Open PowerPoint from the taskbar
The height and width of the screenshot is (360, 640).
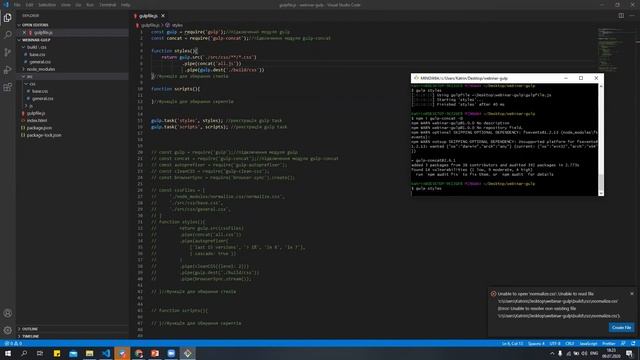tap(155, 353)
